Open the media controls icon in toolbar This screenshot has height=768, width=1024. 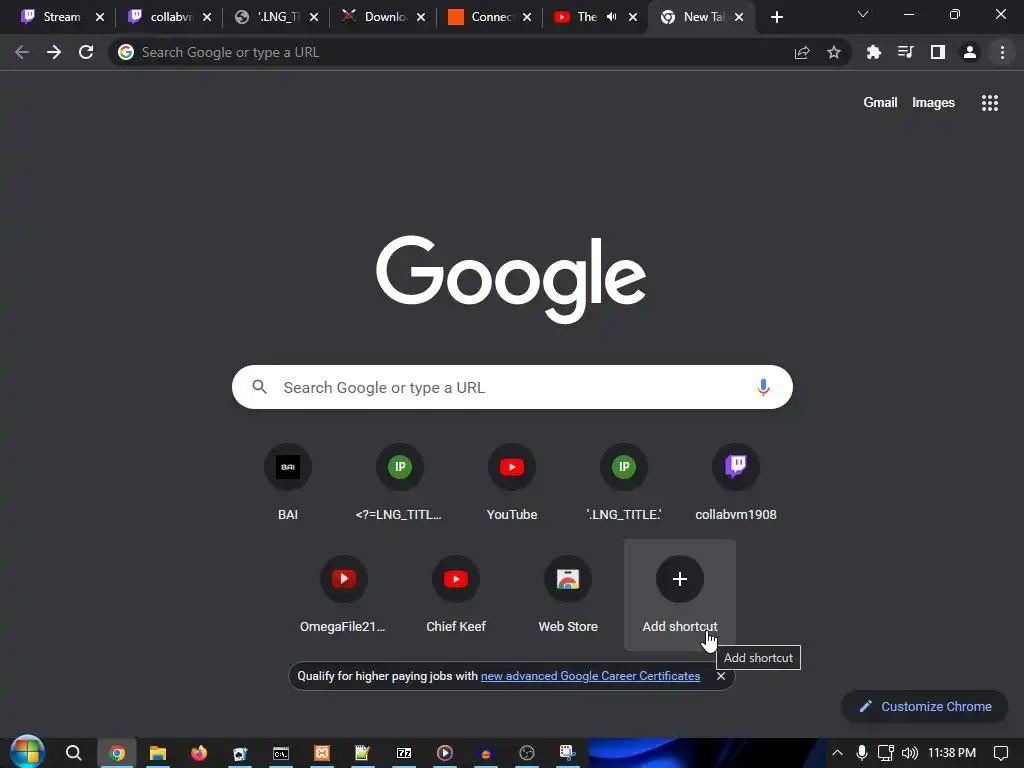(905, 52)
